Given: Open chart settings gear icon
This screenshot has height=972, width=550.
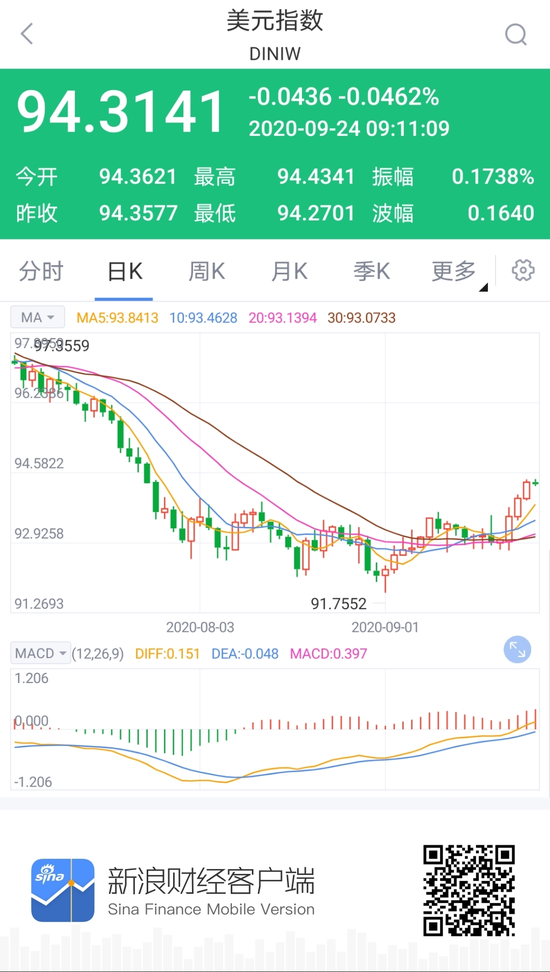Looking at the screenshot, I should click(x=523, y=270).
